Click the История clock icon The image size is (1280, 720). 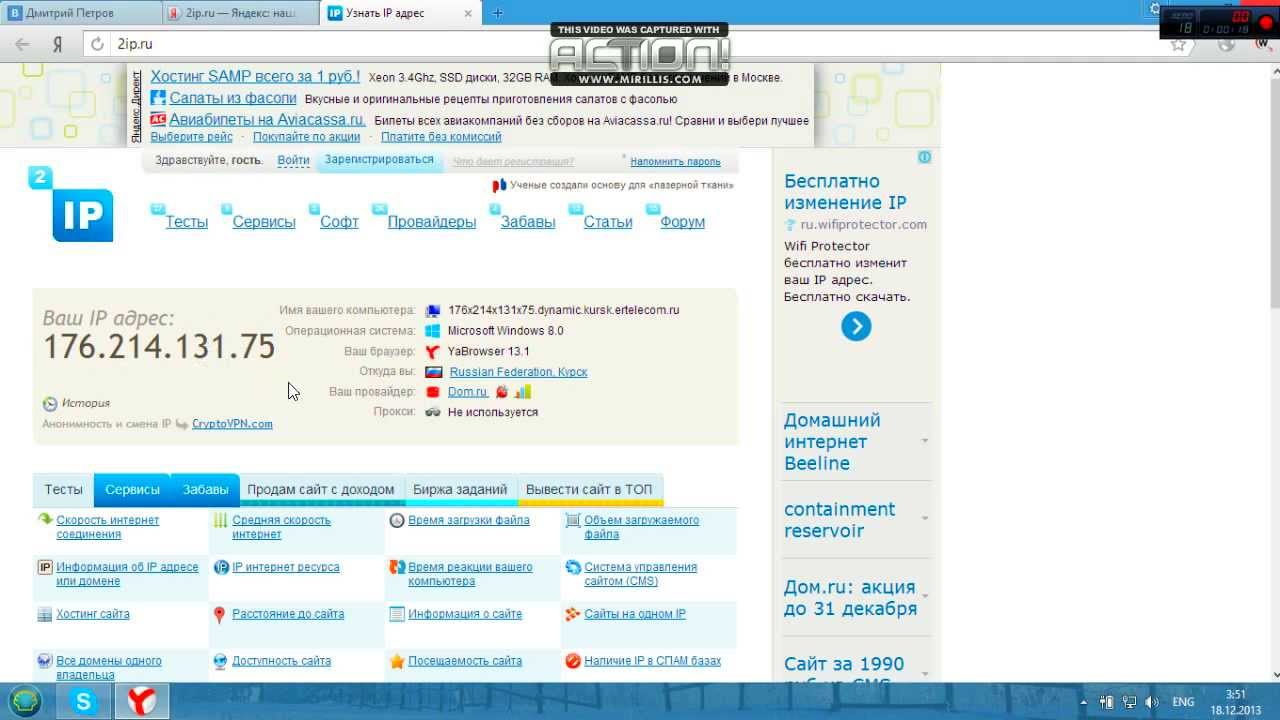(50, 404)
